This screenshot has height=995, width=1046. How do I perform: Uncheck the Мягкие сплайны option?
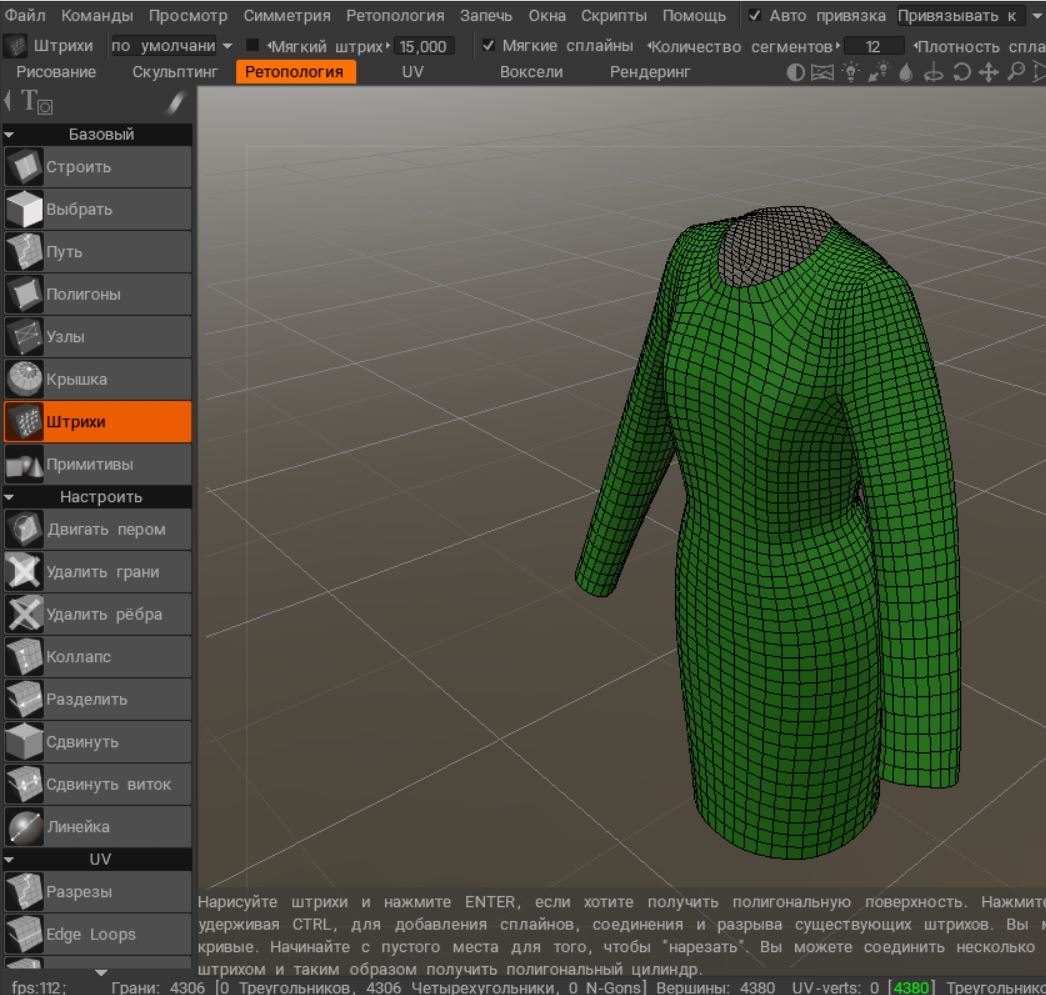pos(488,46)
